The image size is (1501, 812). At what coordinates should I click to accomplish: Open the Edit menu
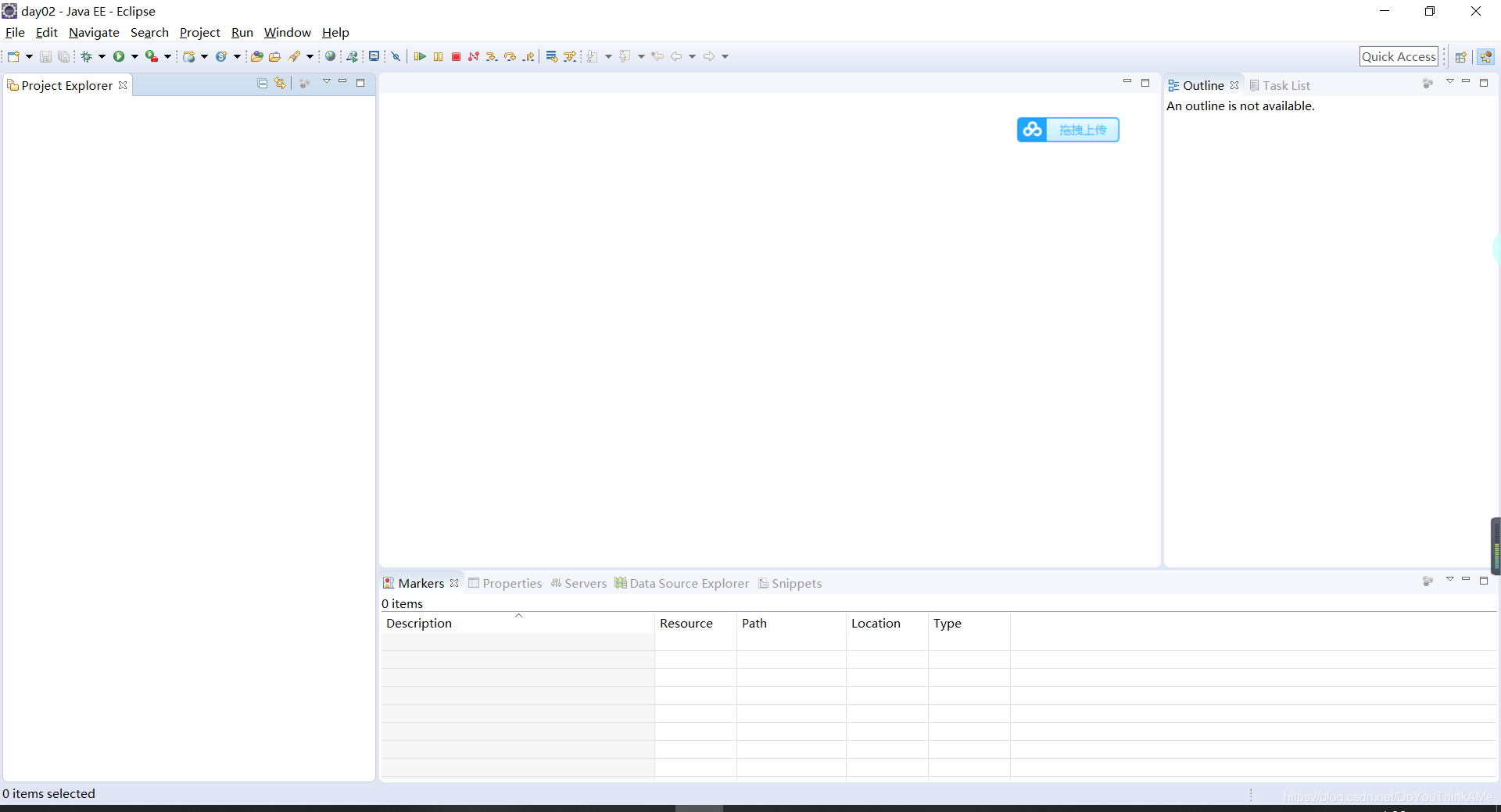click(47, 32)
